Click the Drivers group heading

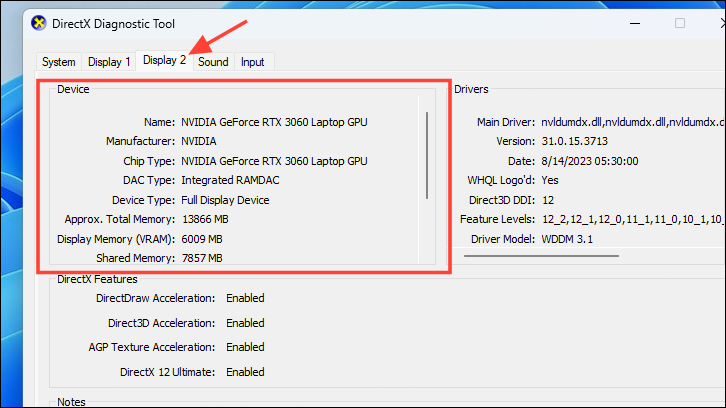coord(471,89)
